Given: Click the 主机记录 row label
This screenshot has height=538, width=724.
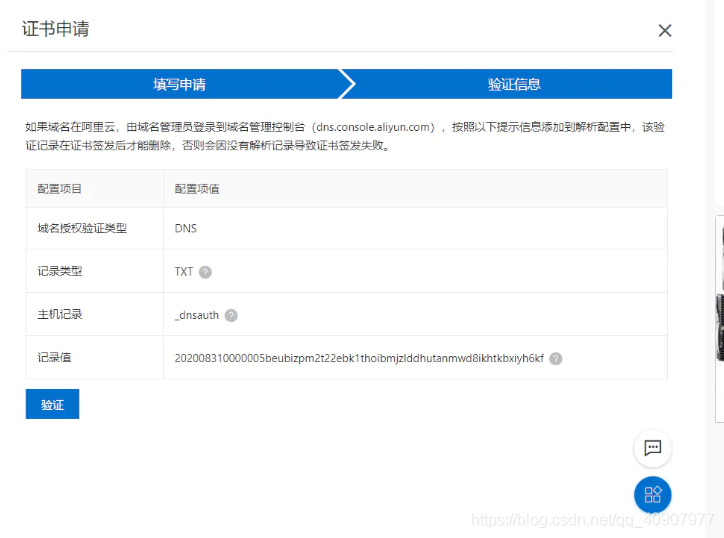Looking at the screenshot, I should (x=60, y=315).
